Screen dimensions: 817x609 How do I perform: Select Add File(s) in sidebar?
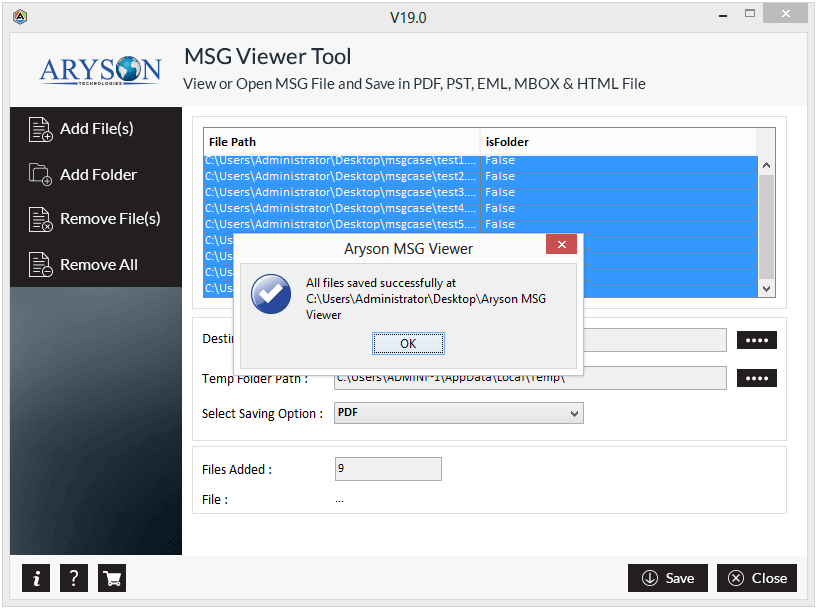pyautogui.click(x=96, y=129)
